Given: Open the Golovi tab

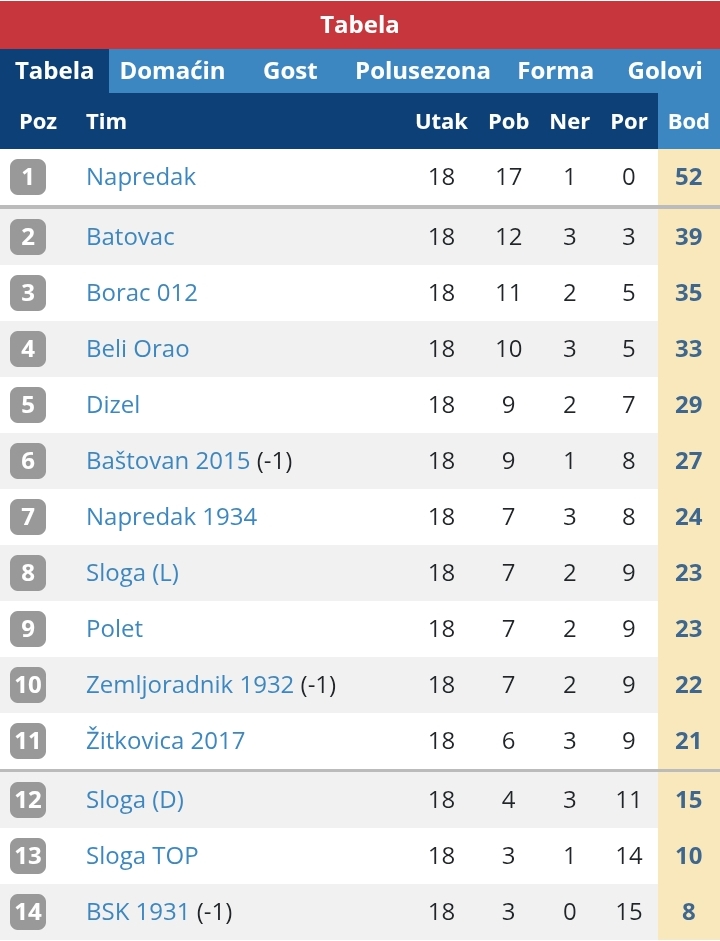Looking at the screenshot, I should pos(665,71).
